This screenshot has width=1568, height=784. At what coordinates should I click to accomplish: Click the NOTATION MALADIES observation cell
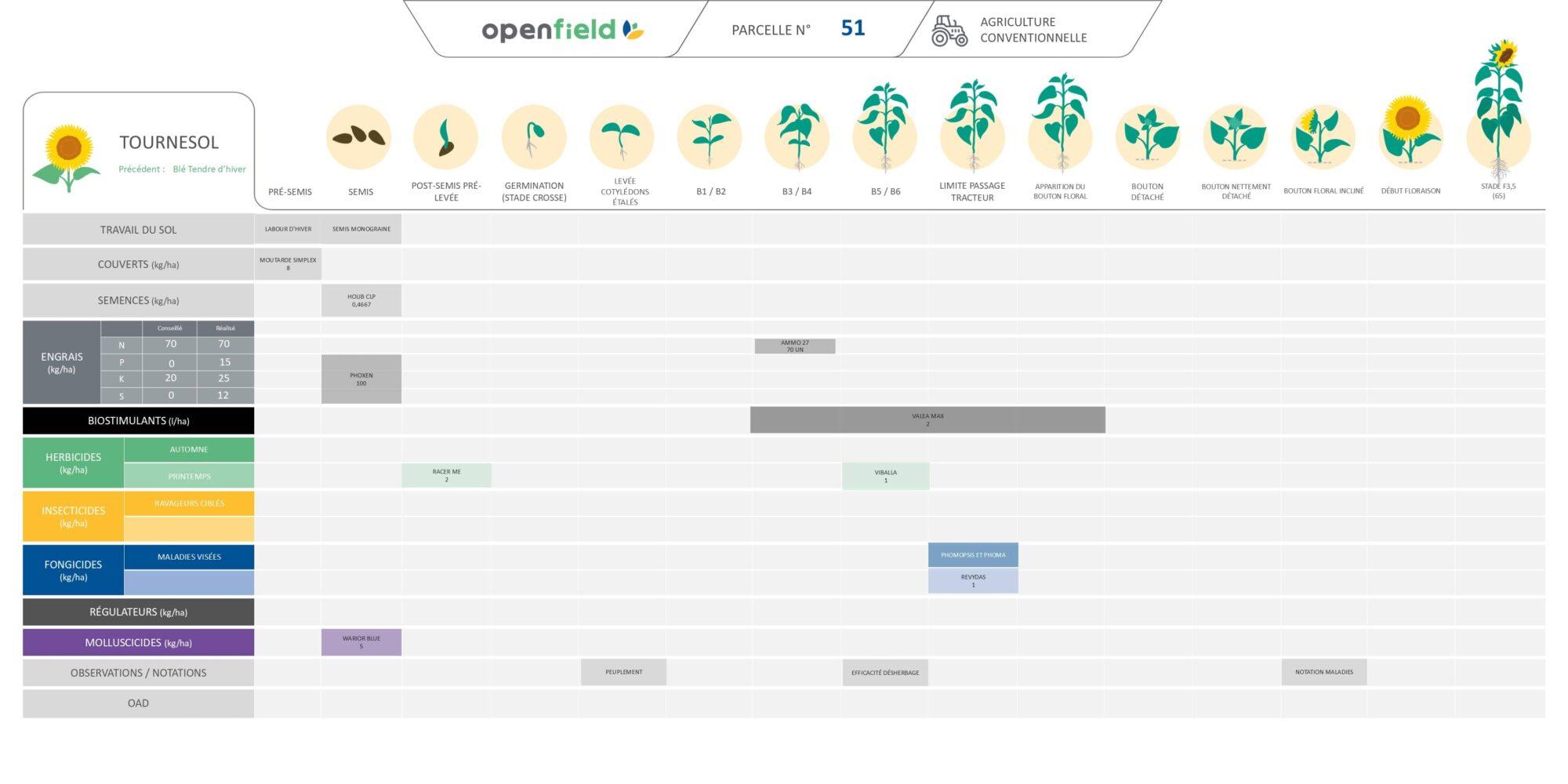coord(1323,672)
